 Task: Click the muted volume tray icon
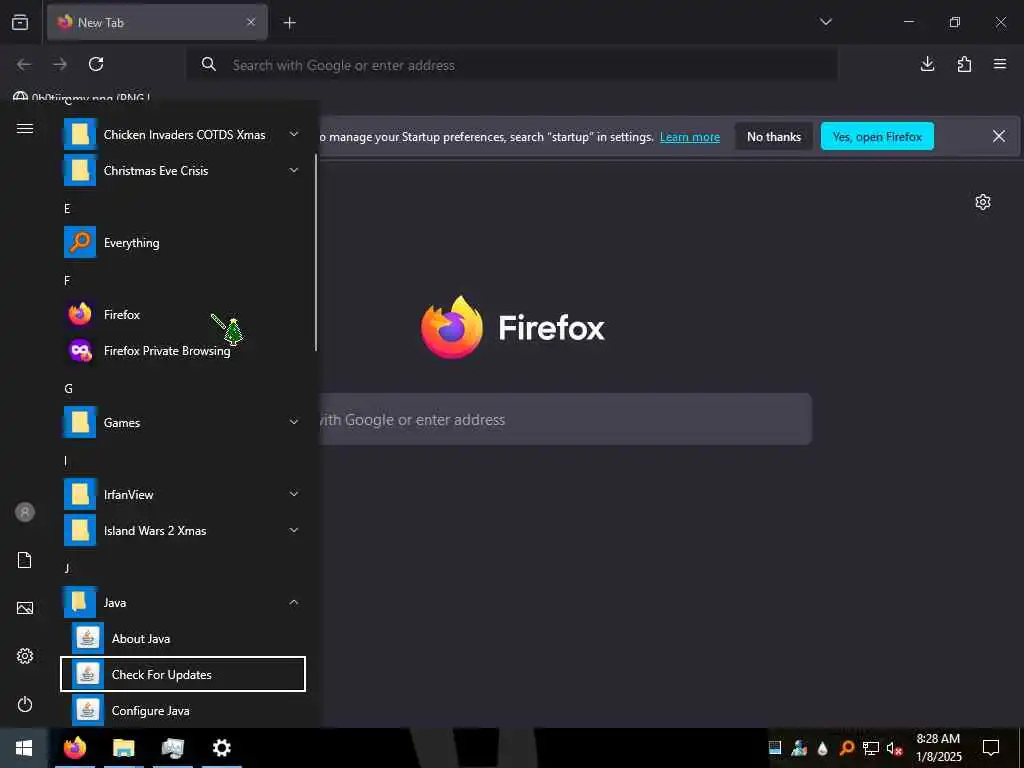tap(895, 748)
